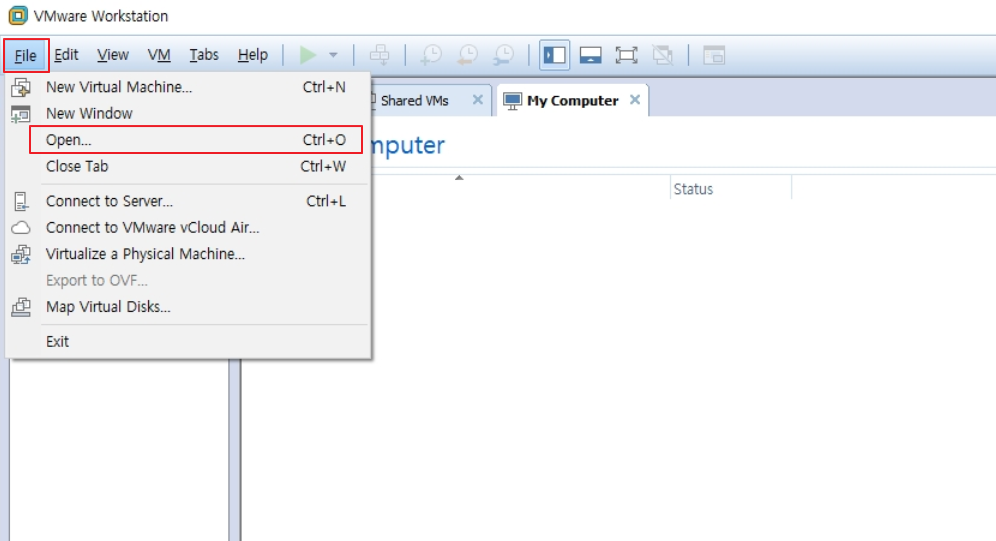Viewport: 996px width, 541px height.
Task: Click the New Window menu icon
Action: coord(20,114)
